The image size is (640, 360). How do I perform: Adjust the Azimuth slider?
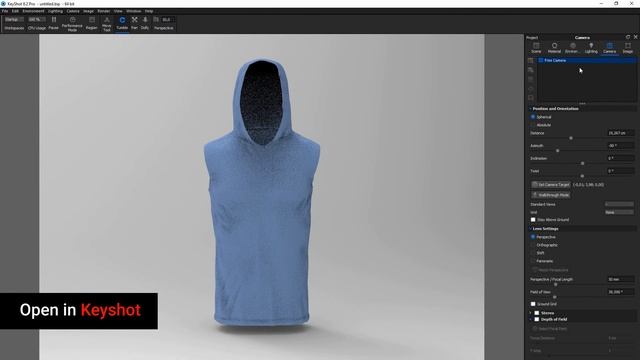coord(558,151)
